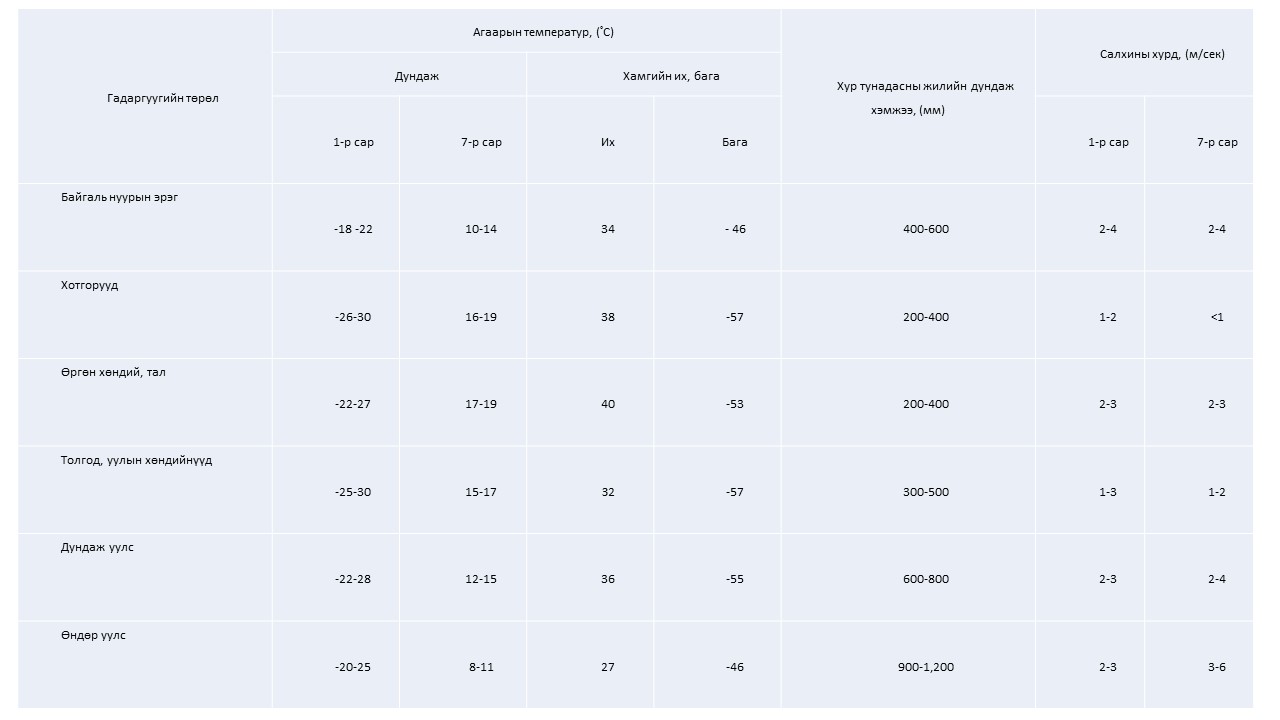Click the 'Салхины хурд, (м/сек)' header

[x=1162, y=54]
